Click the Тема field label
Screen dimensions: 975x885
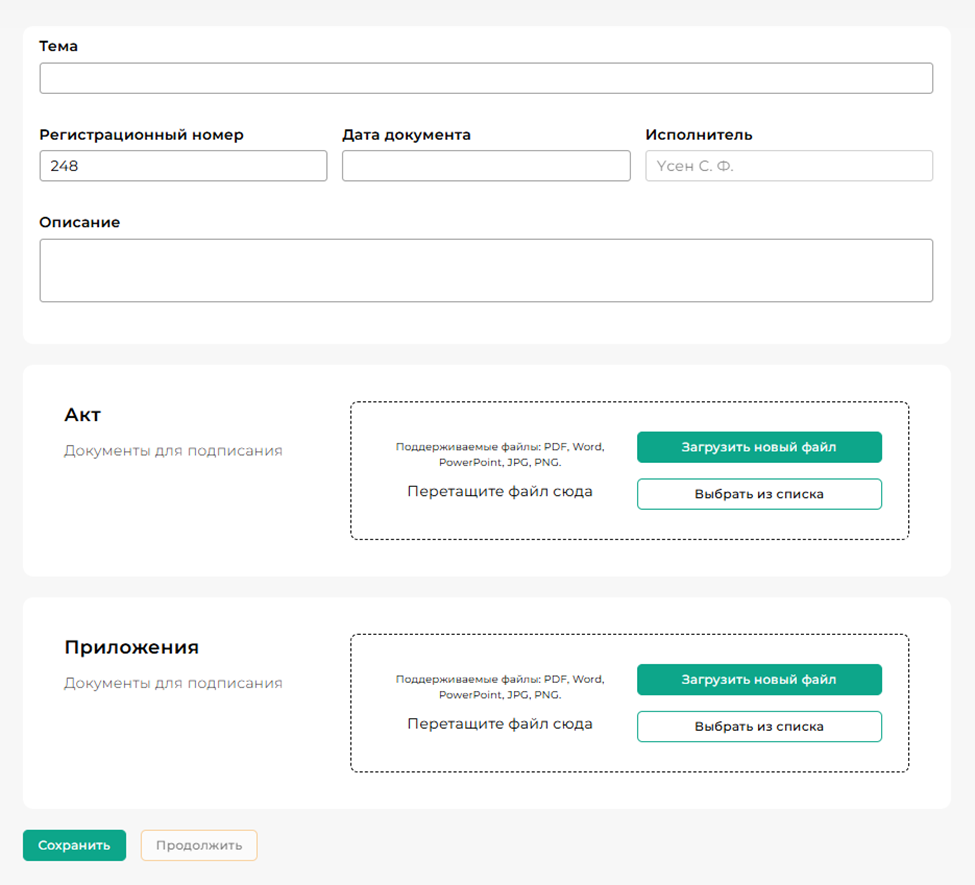pyautogui.click(x=58, y=46)
